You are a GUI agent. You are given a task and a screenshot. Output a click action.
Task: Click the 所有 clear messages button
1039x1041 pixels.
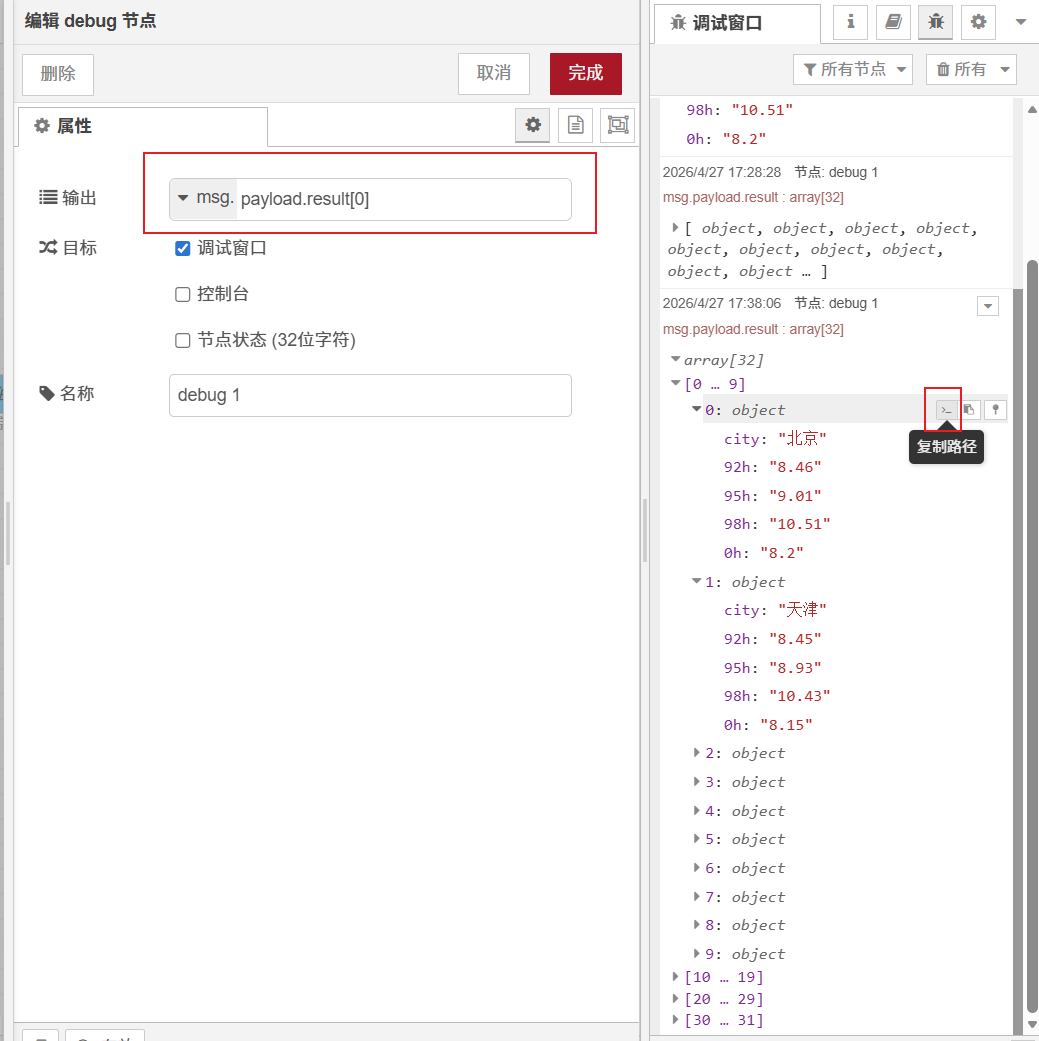961,69
